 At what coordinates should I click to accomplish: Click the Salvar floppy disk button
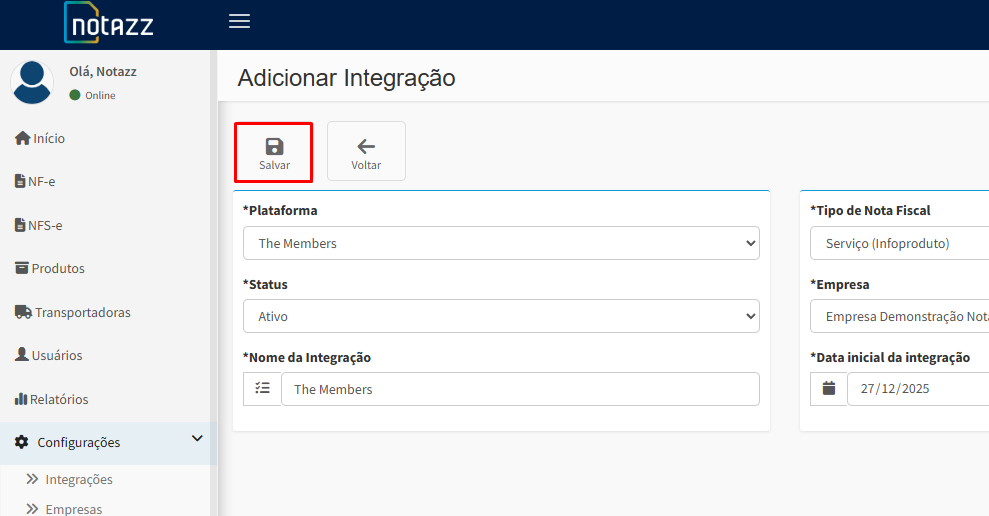tap(274, 152)
